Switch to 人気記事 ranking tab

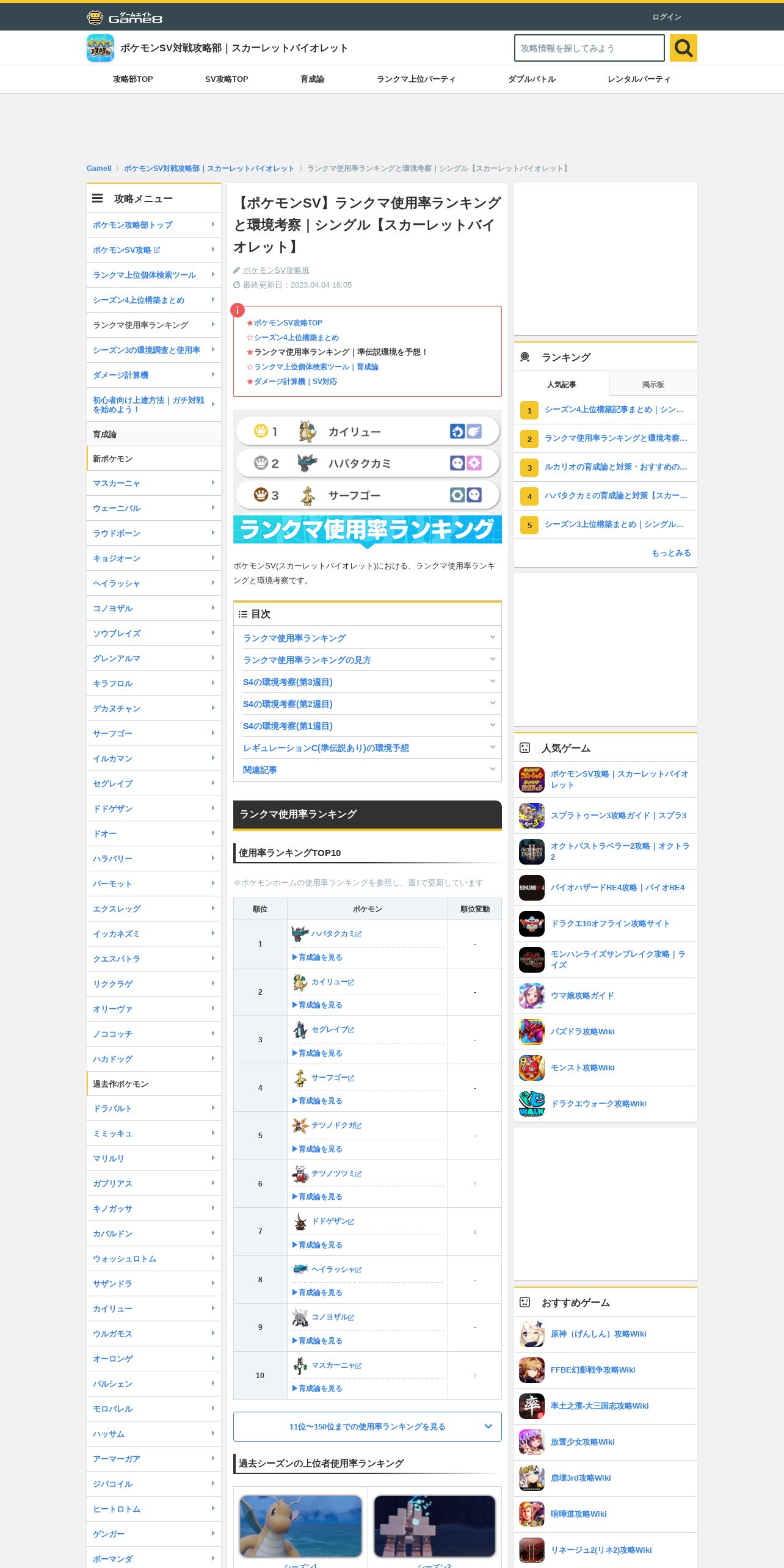561,384
